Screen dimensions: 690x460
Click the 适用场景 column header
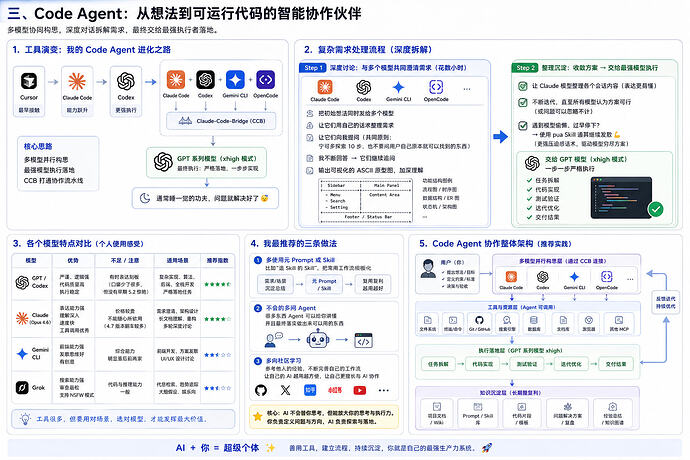177,261
